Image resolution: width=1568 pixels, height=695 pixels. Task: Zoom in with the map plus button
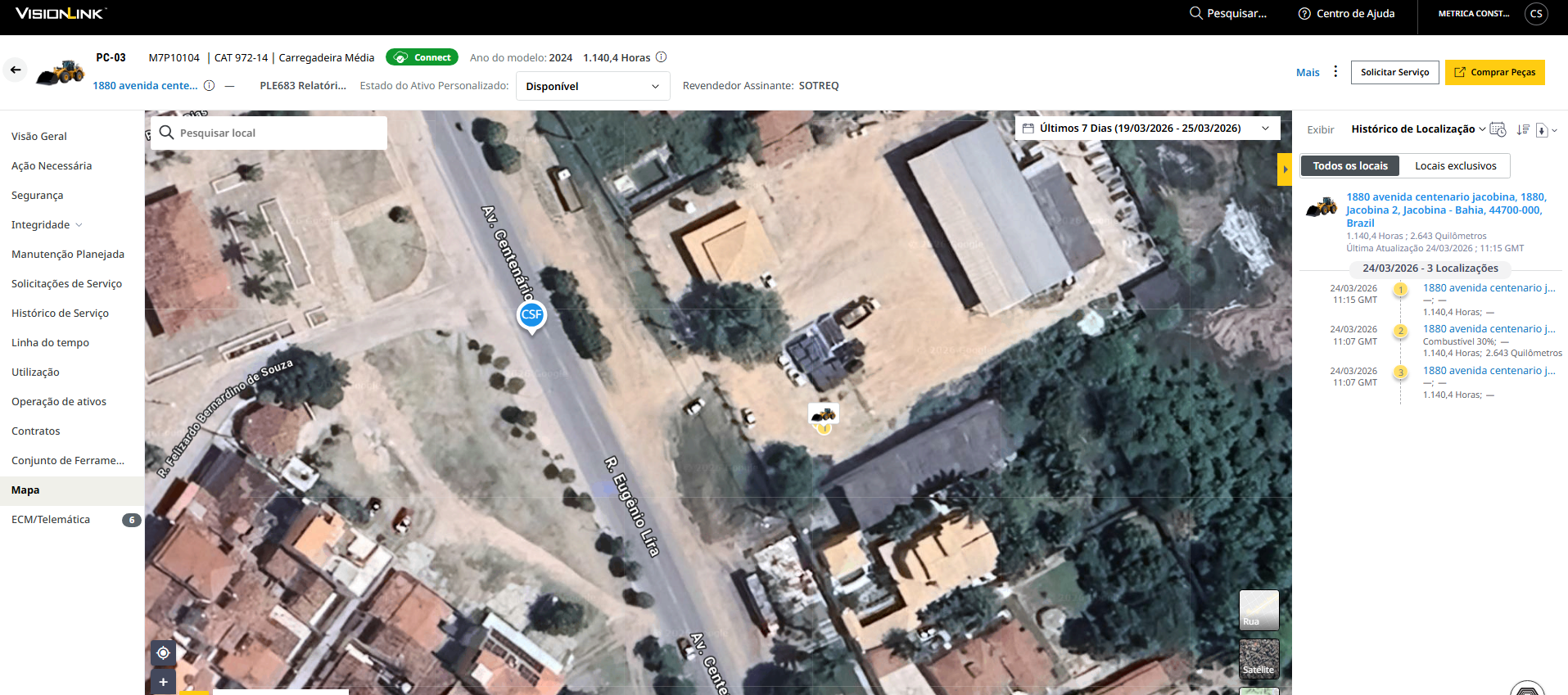tap(163, 682)
